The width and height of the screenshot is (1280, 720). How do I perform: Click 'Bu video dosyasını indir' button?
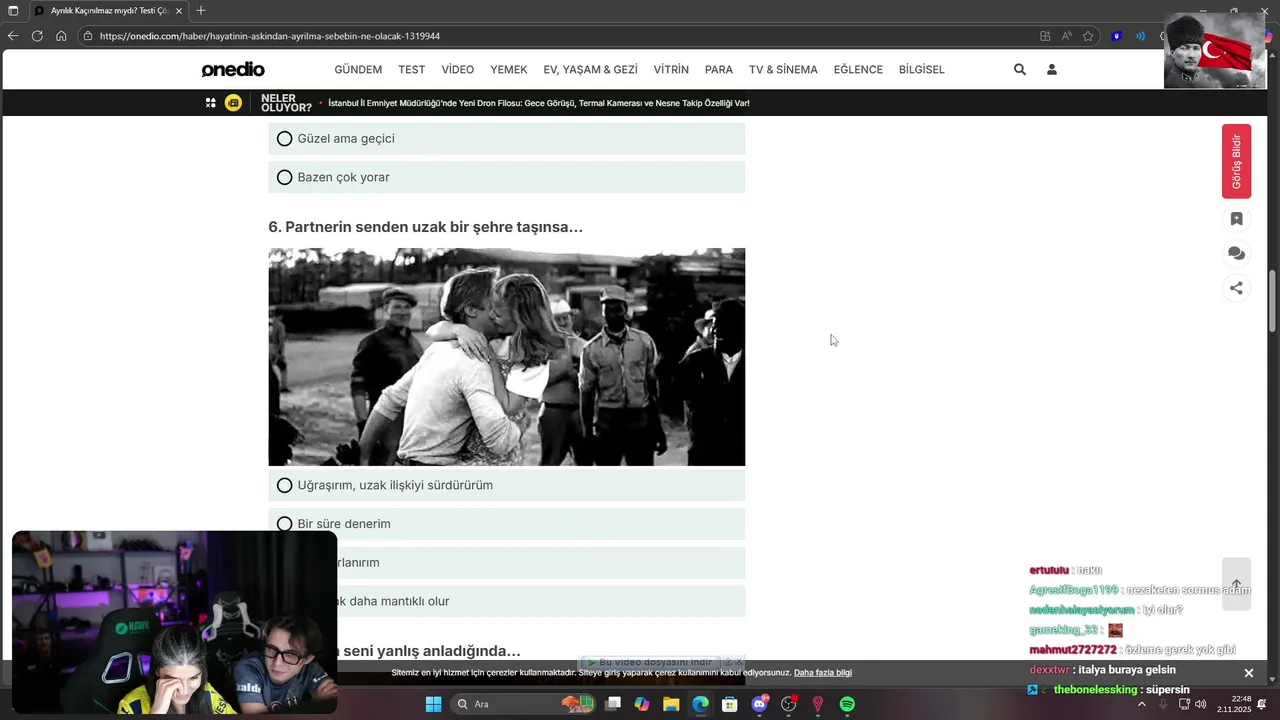click(x=651, y=662)
